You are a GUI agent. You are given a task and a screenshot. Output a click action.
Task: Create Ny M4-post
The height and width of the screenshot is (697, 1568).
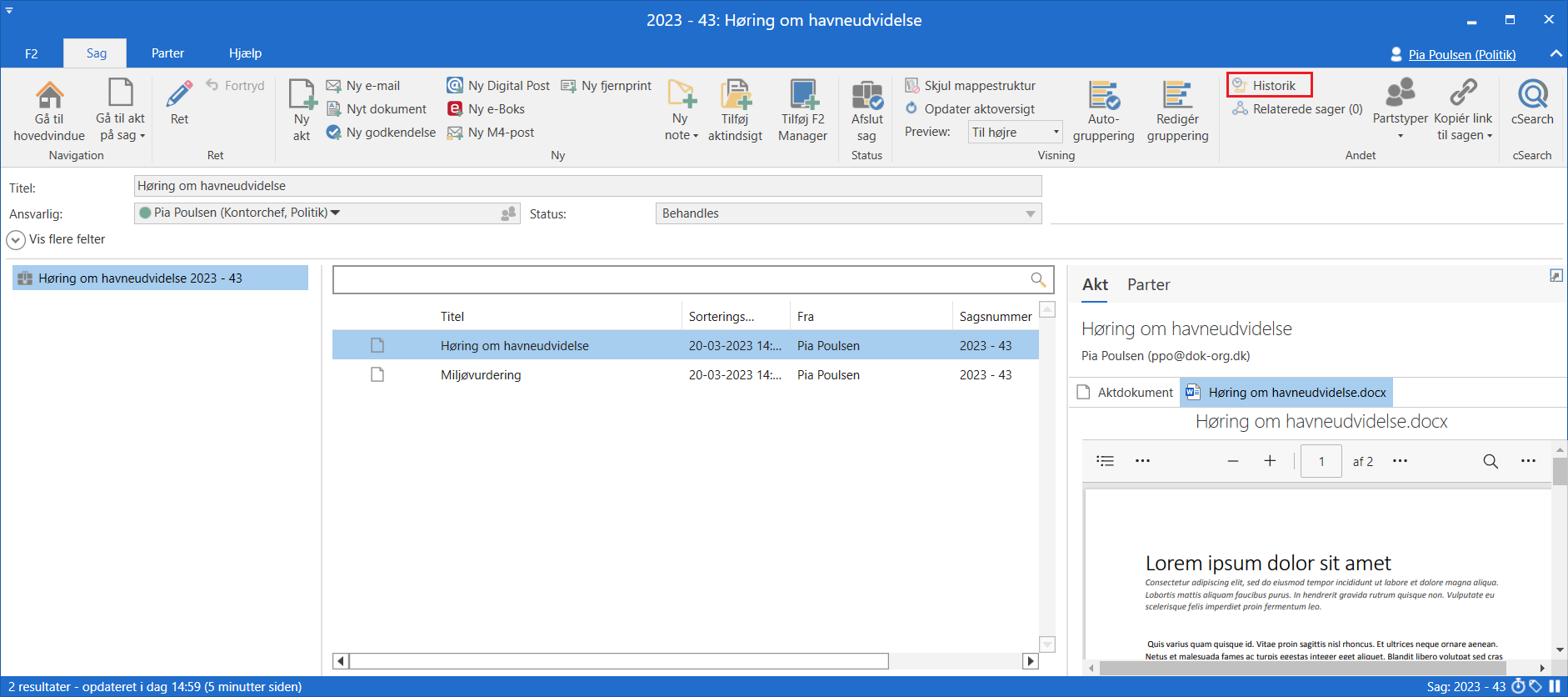pos(492,132)
